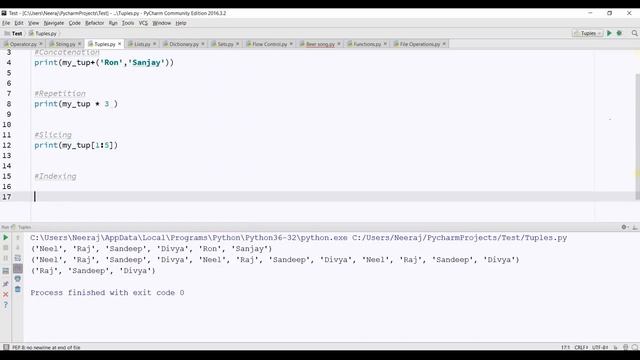
Task: Hide the Run panel with the hide icon
Action: pos(635,227)
